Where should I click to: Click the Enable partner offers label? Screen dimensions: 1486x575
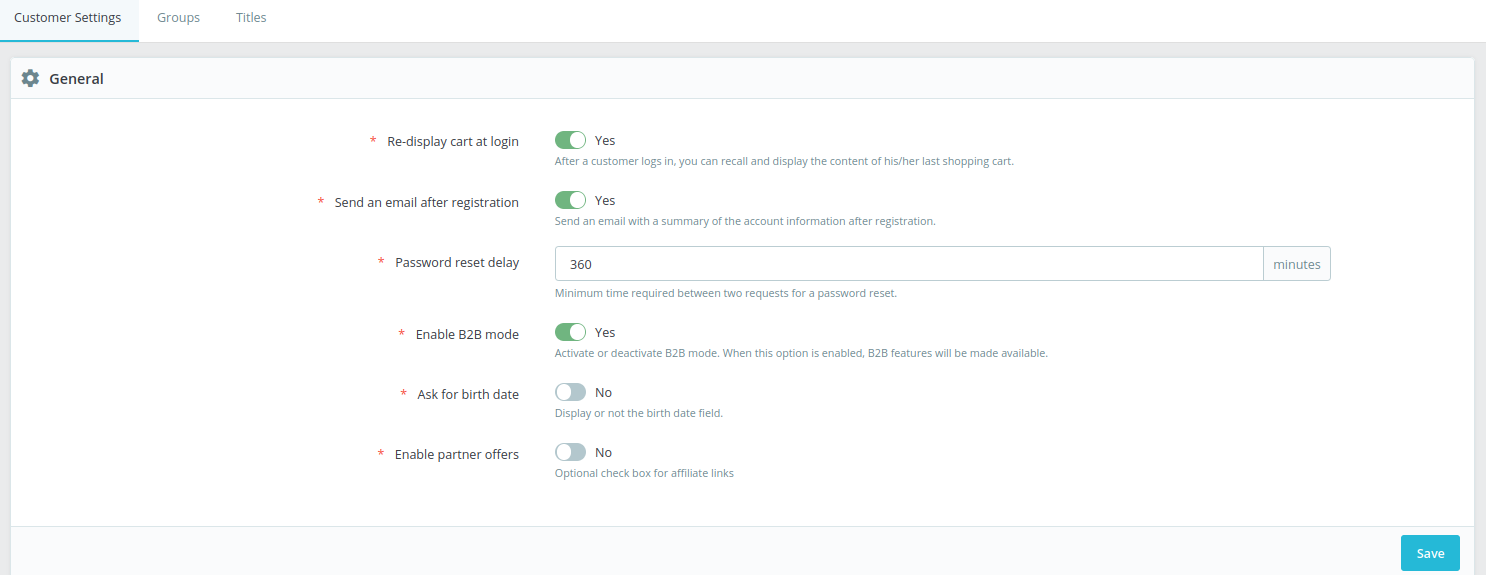click(457, 454)
